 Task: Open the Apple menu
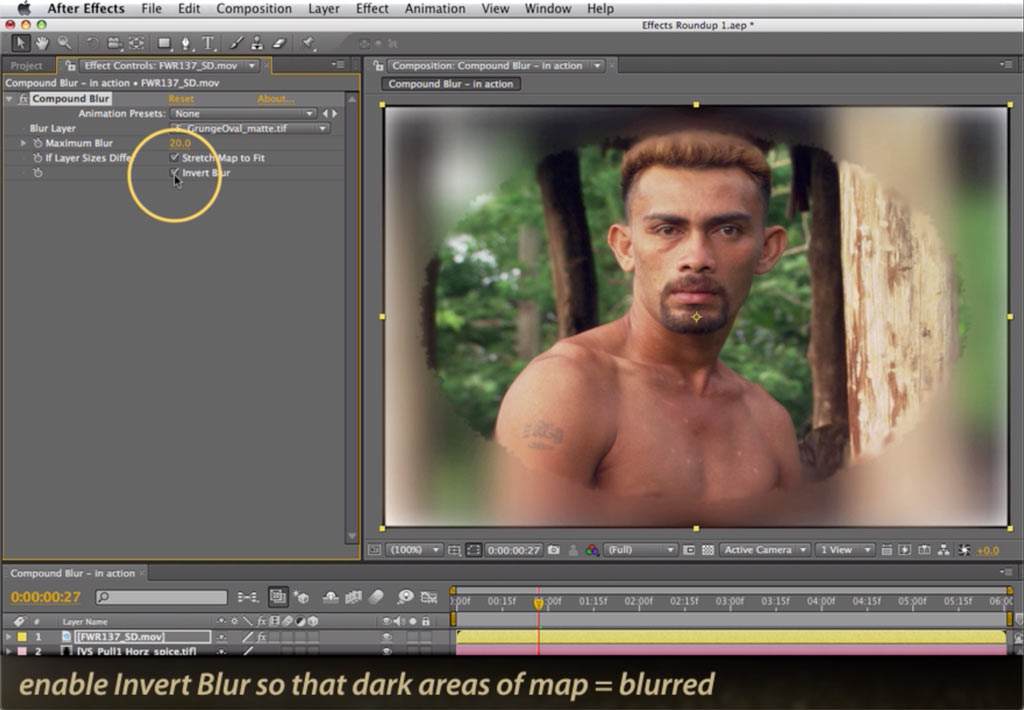(x=24, y=8)
